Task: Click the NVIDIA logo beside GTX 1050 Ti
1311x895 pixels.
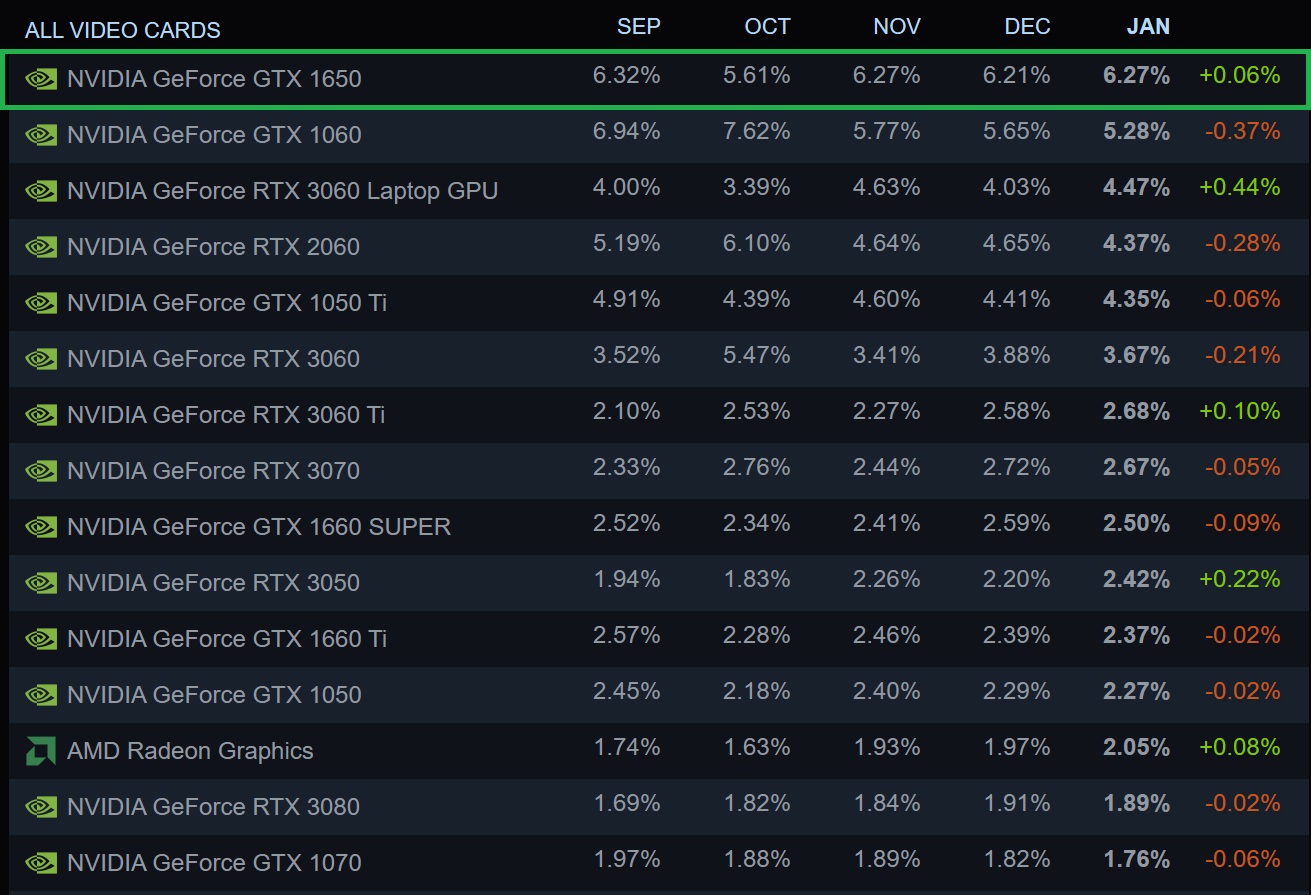Action: (41, 303)
